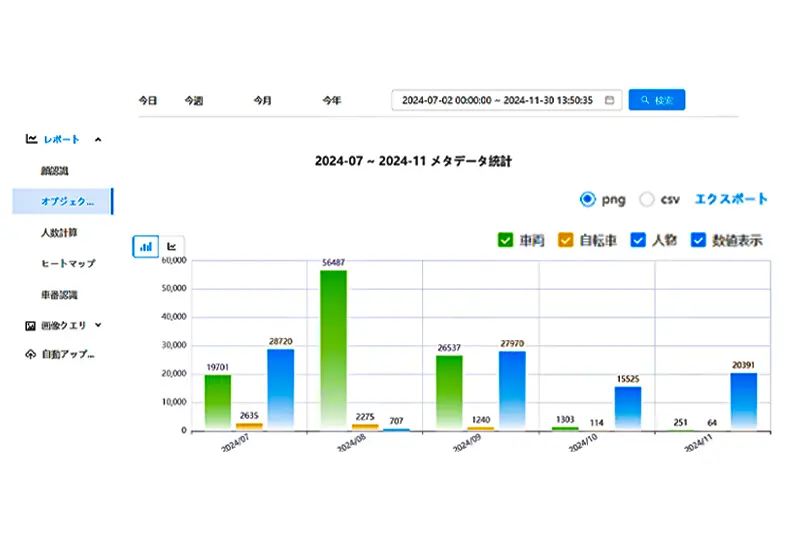Viewport: 800px width, 540px height.
Task: Select the 今月 time range tab
Action: point(262,100)
